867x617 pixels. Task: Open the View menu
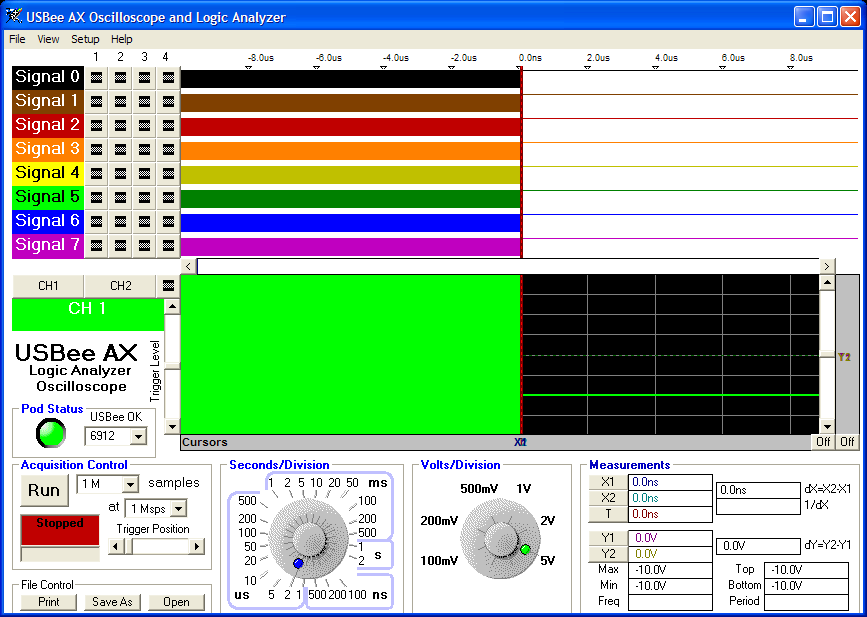click(x=48, y=39)
